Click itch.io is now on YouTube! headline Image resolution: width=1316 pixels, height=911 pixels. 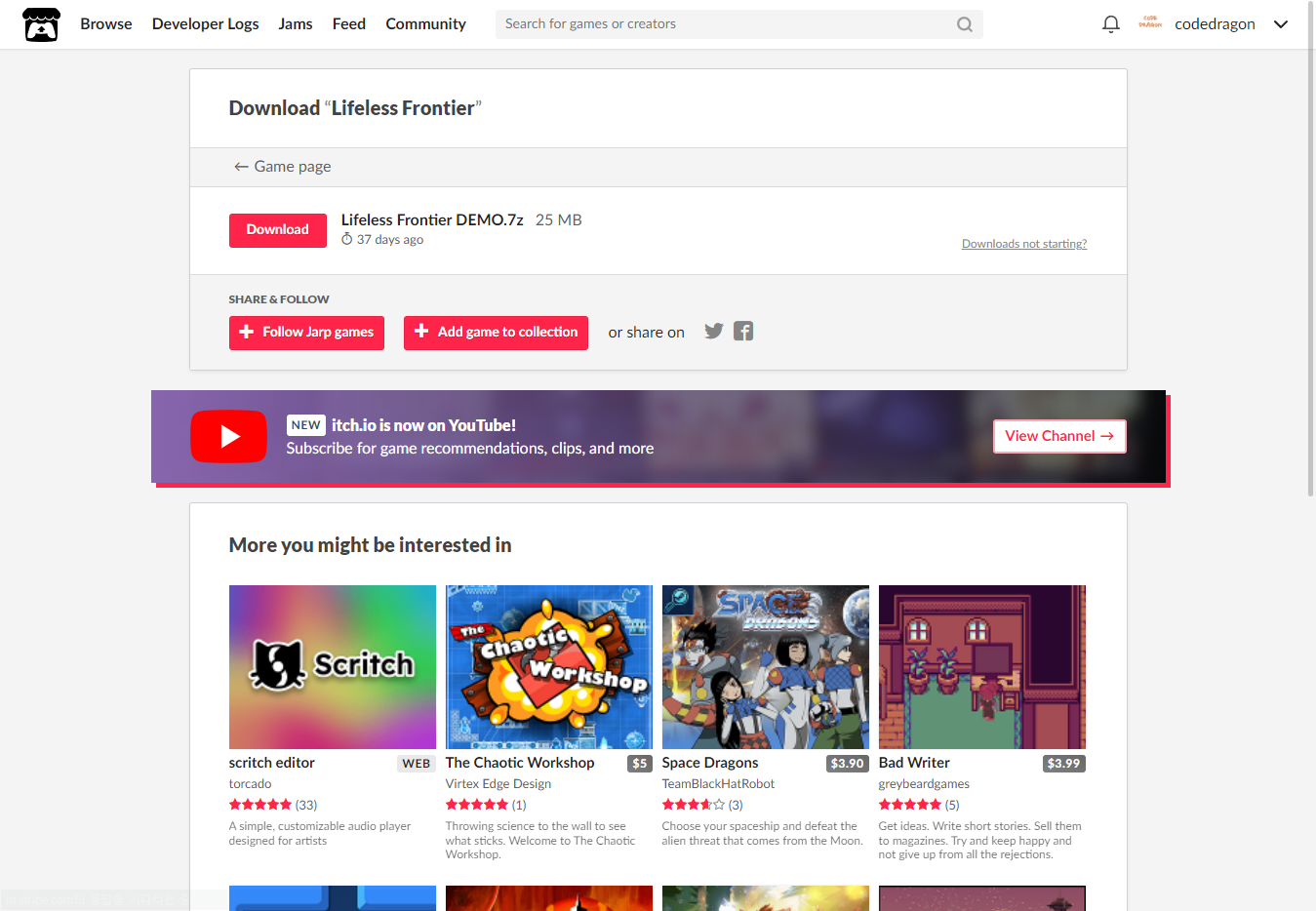tap(423, 425)
